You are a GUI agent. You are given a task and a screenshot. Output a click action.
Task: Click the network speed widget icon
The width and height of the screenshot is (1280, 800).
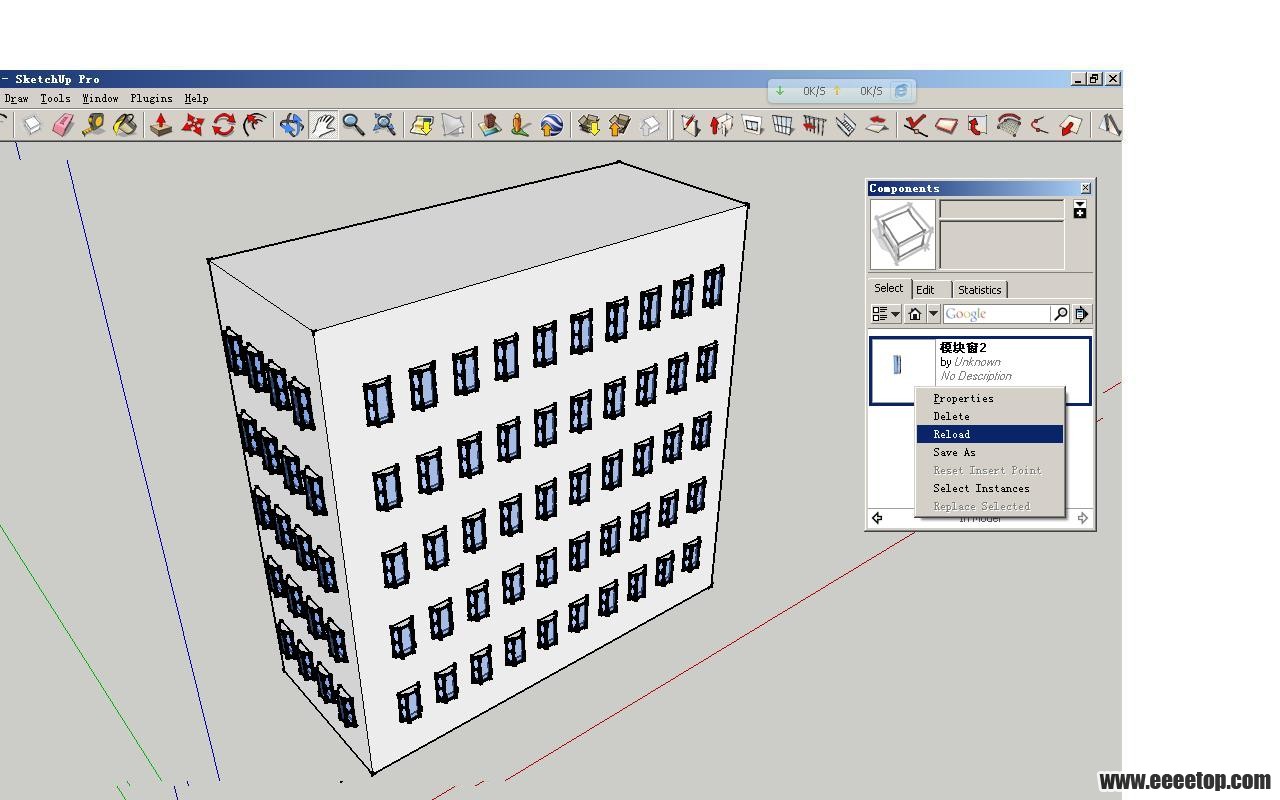[x=901, y=91]
